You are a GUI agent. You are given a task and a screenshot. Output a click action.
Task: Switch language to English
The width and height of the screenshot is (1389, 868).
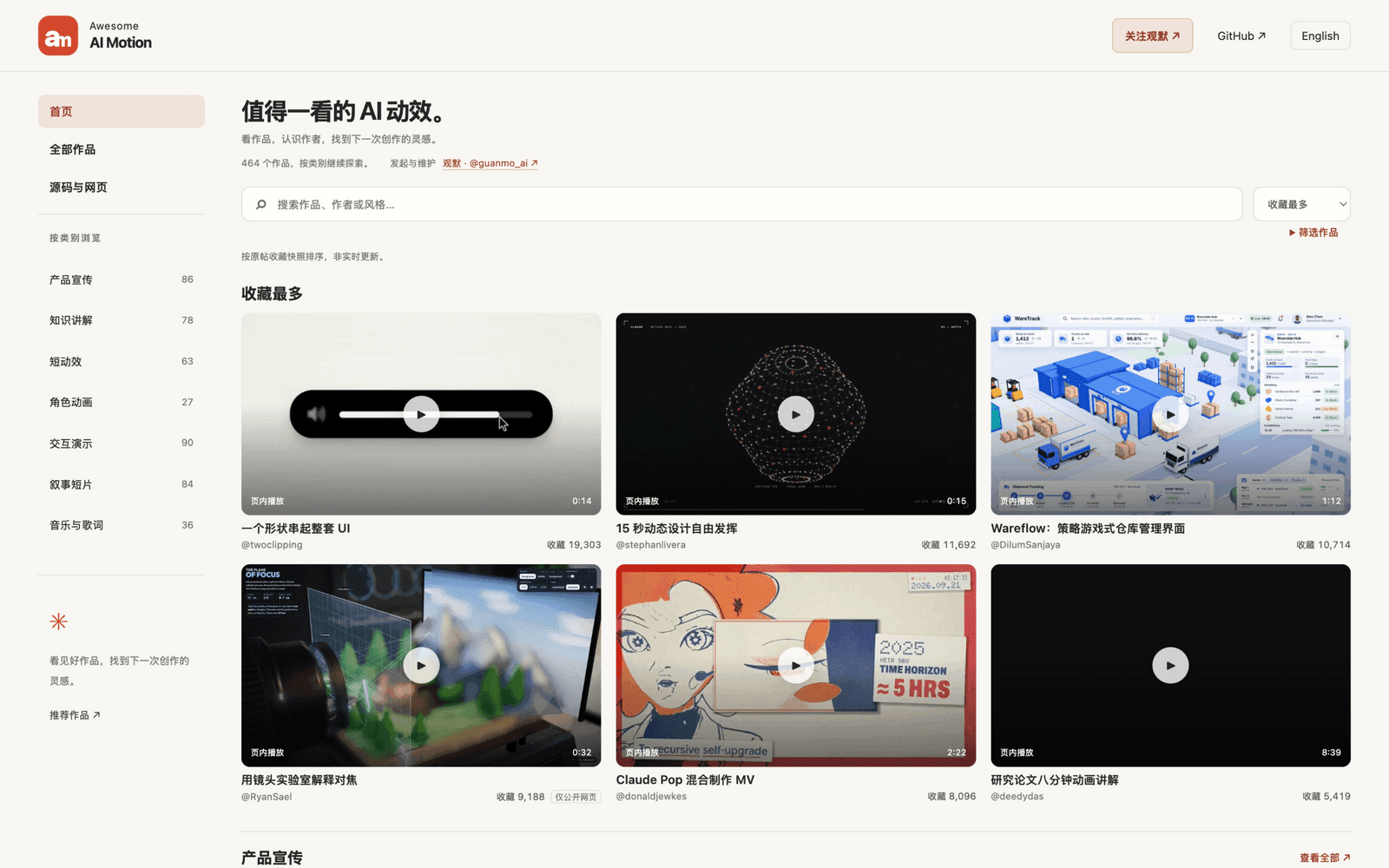1320,36
